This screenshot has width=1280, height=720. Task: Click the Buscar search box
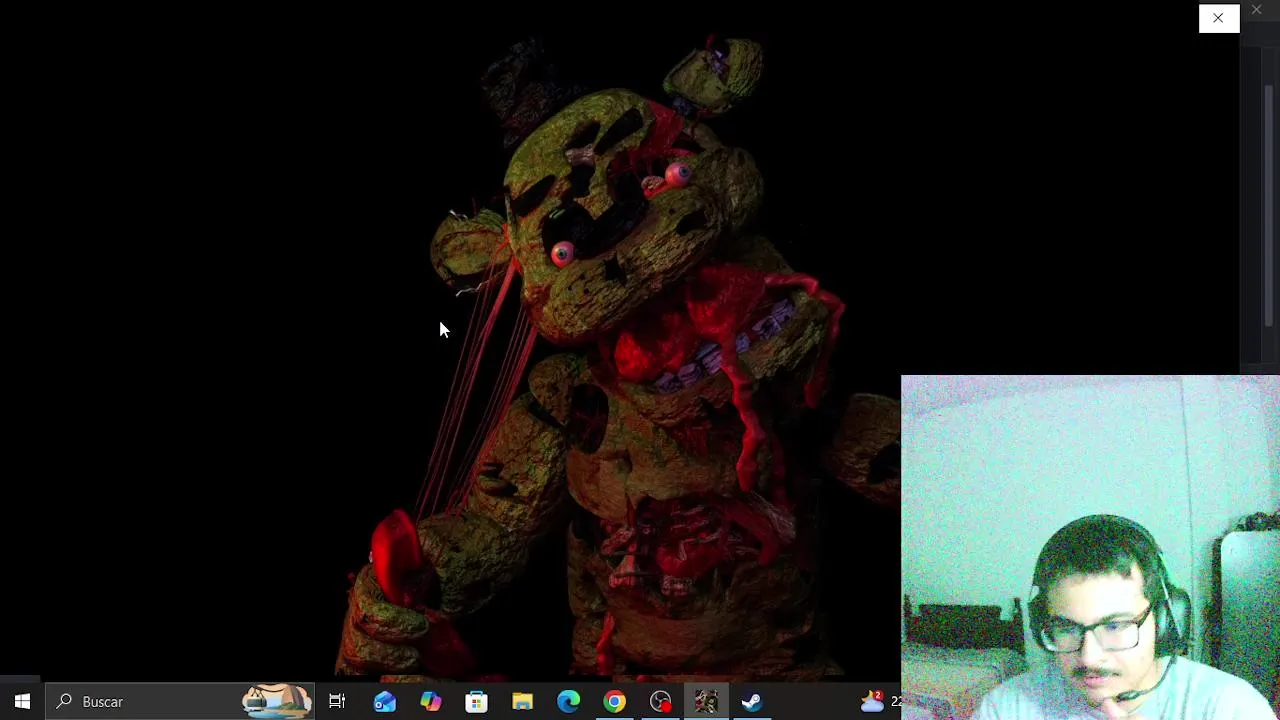tap(180, 701)
